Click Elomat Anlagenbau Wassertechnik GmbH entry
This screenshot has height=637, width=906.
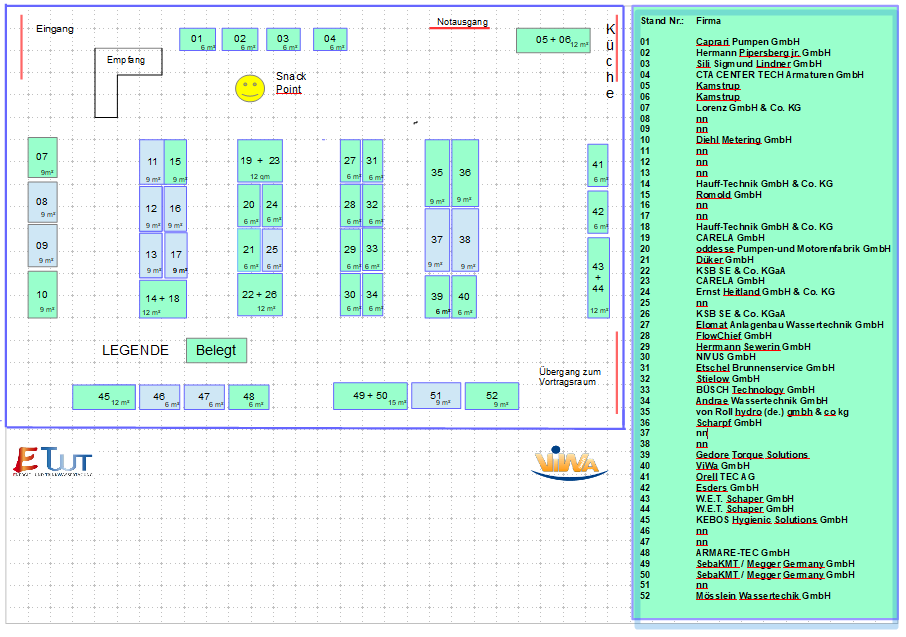point(790,325)
